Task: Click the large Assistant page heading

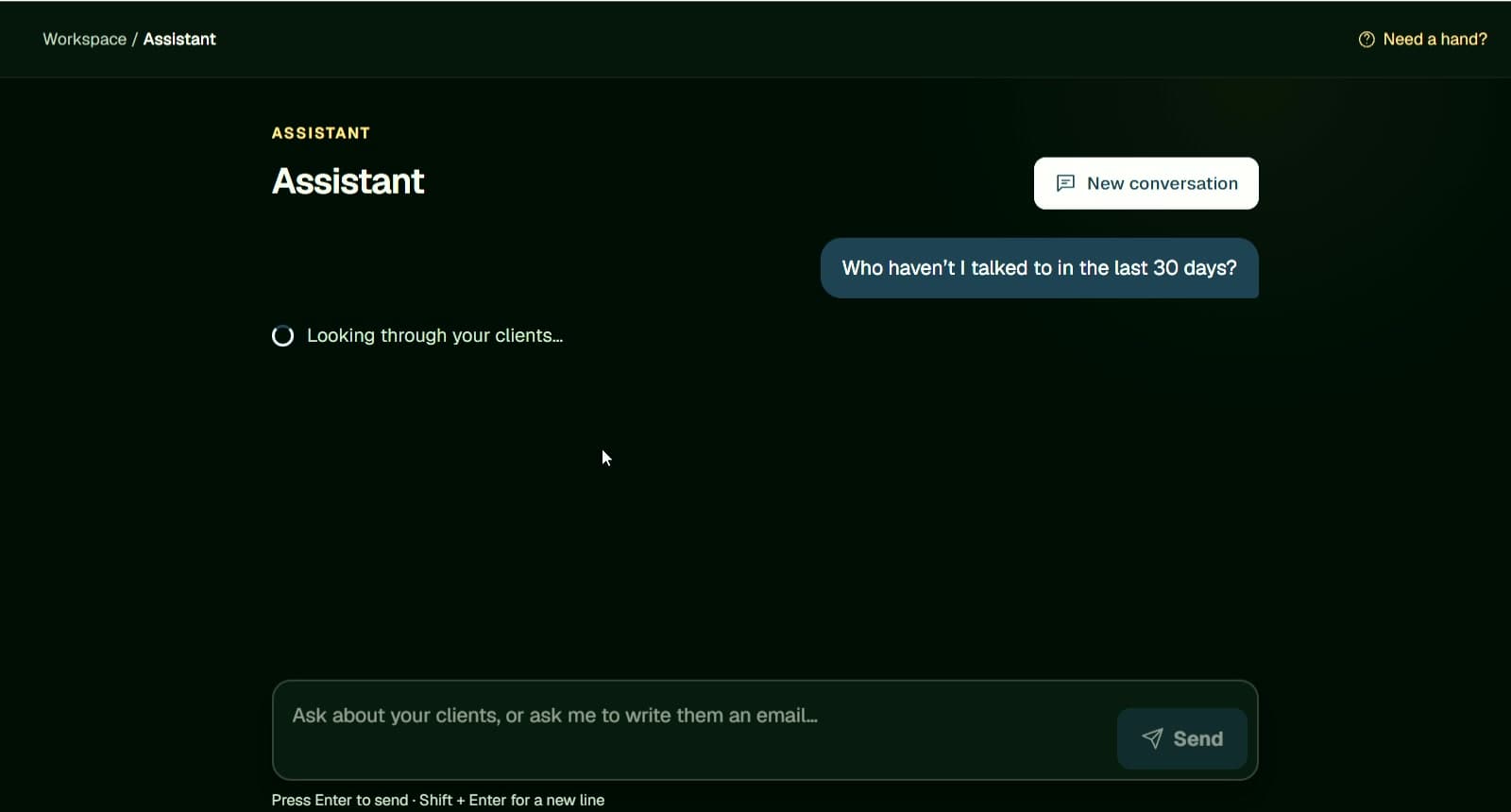Action: coord(348,181)
